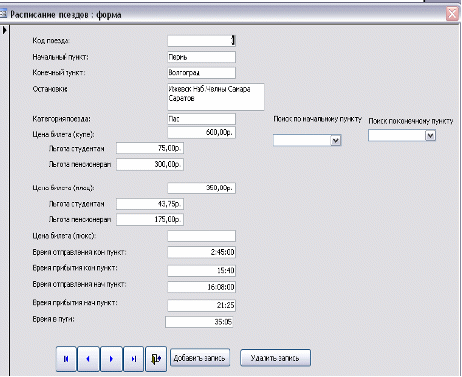Click the Начальный пункт field containing Пермь

point(201,57)
